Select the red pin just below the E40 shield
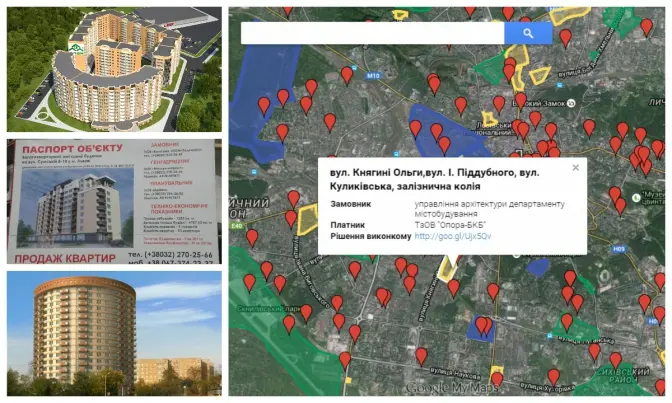The height and width of the screenshot is (403, 672). [x=252, y=238]
